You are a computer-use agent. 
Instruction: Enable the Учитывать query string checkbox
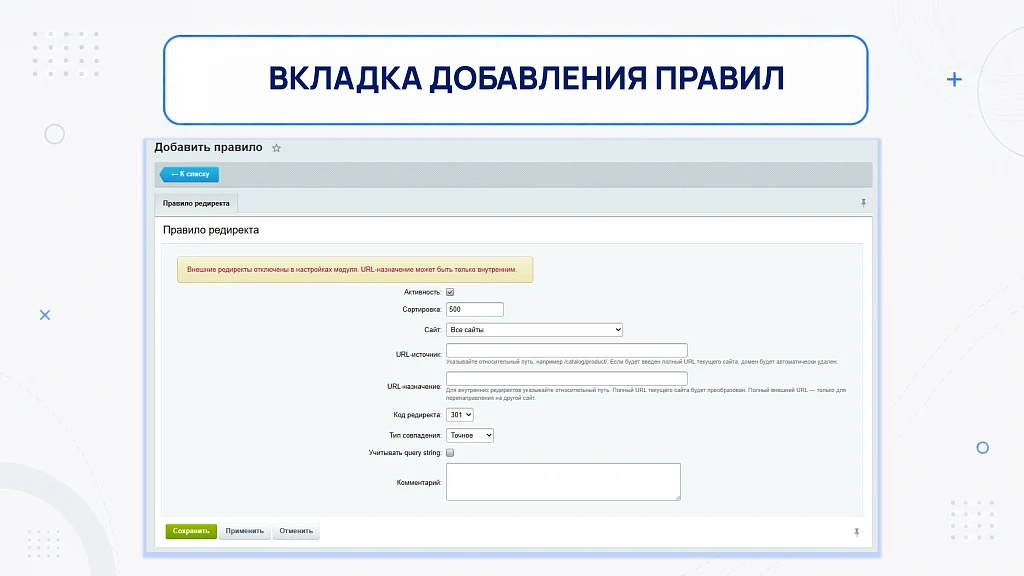point(450,453)
